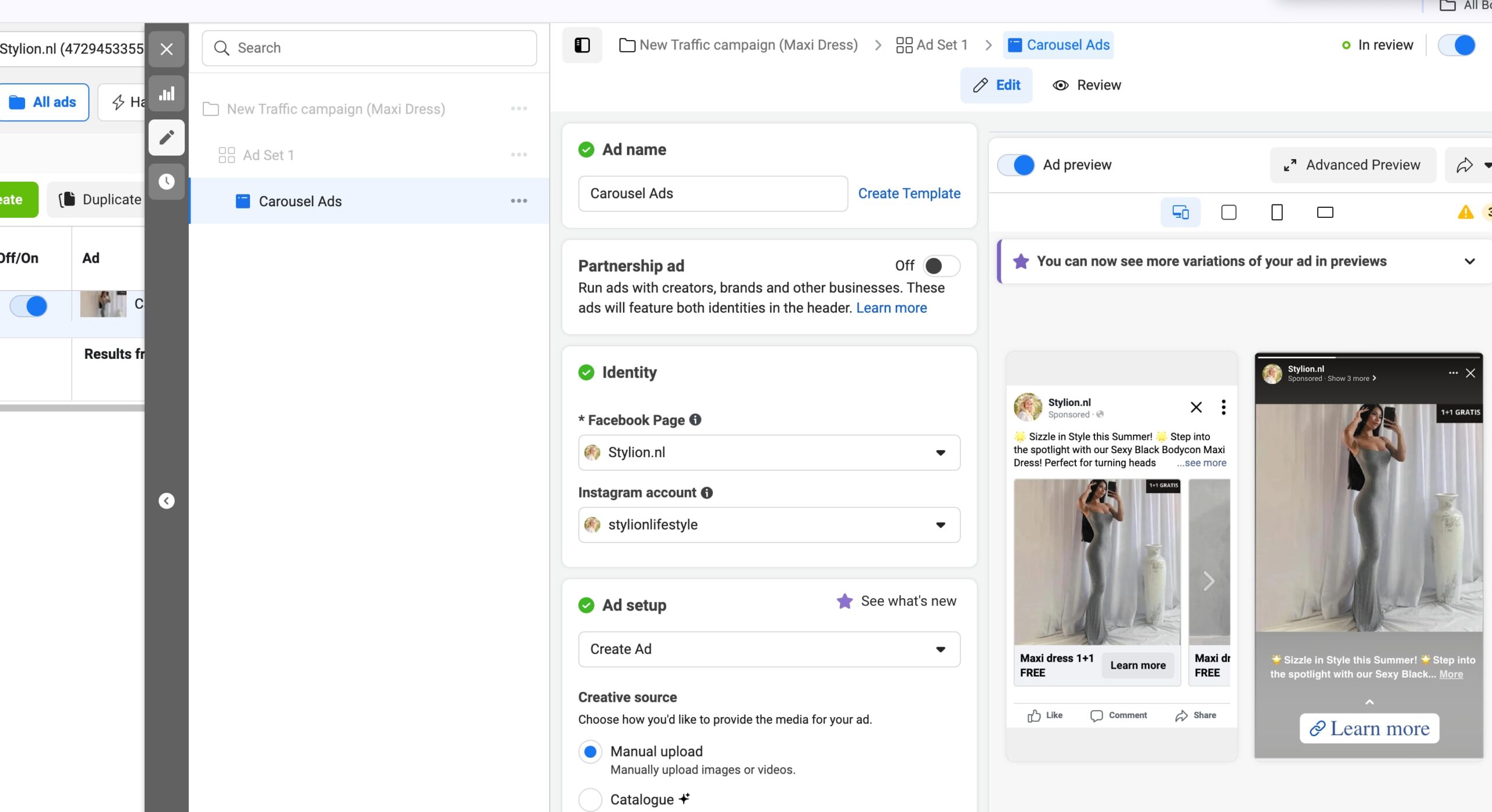
Task: Disable the Ad preview toggle
Action: point(1016,165)
